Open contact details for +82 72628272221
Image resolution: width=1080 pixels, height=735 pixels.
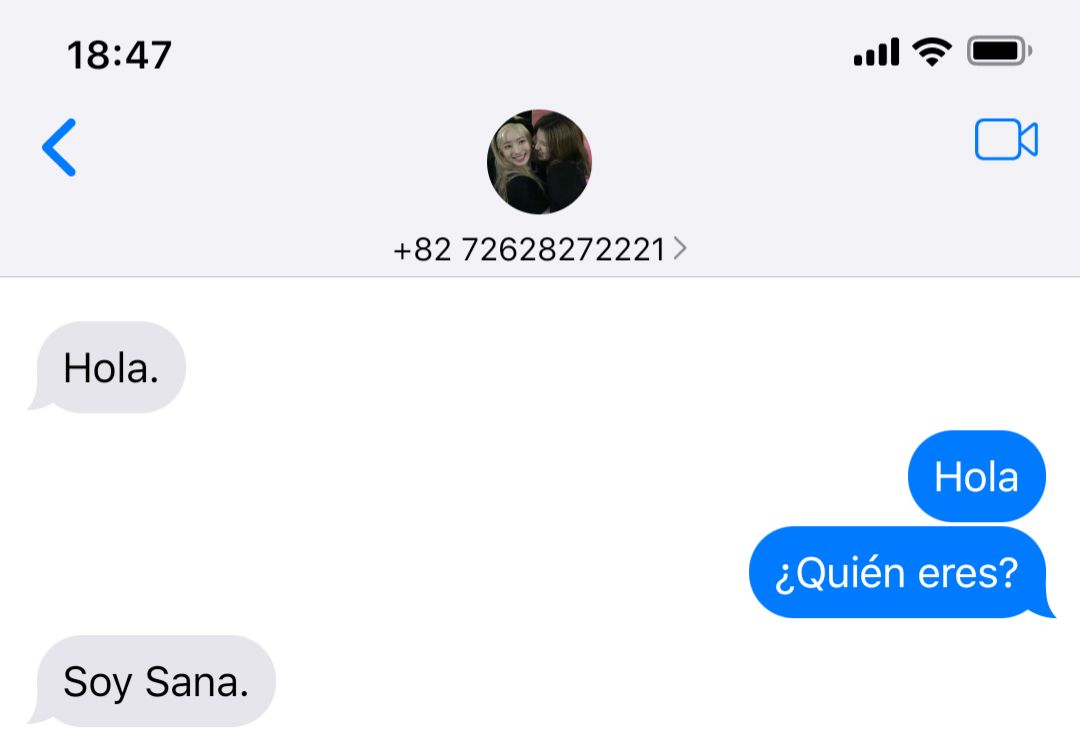pyautogui.click(x=539, y=249)
